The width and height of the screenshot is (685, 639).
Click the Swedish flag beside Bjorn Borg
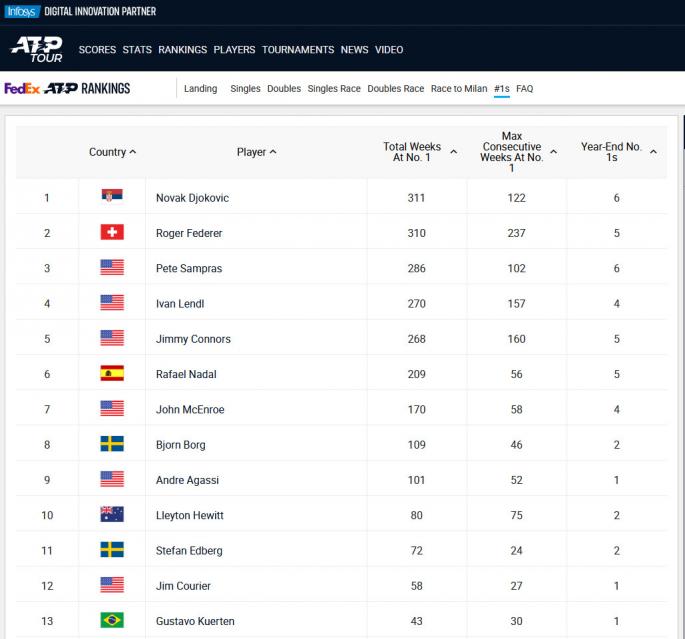pos(112,444)
